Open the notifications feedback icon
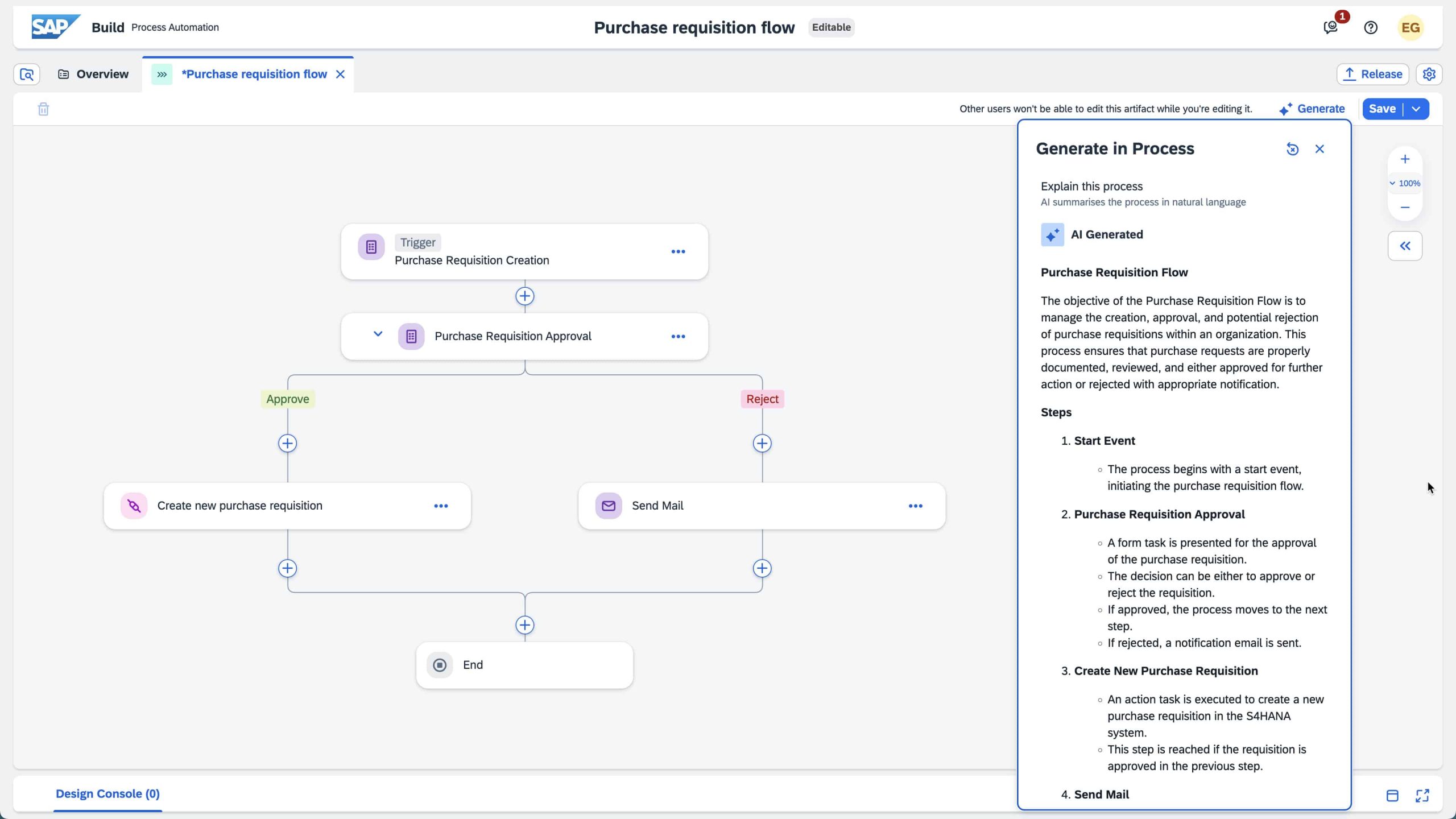This screenshot has width=1456, height=819. (x=1330, y=27)
